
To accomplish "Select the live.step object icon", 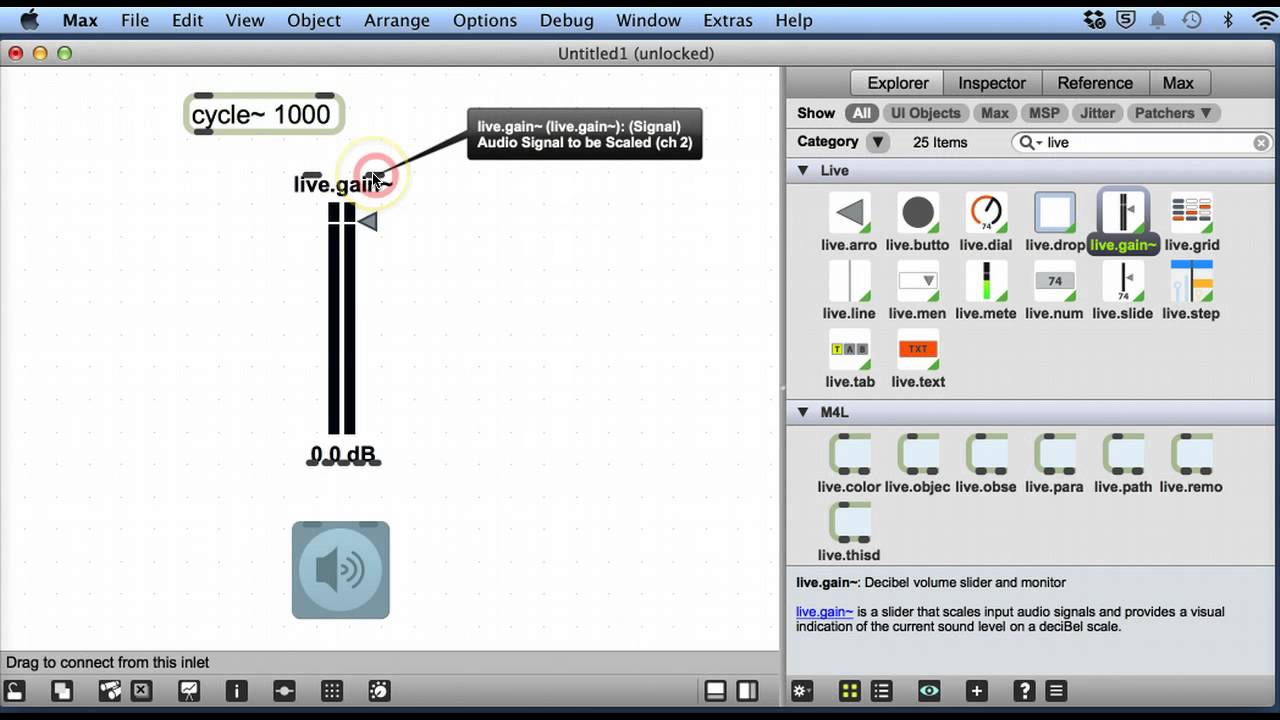I will [x=1191, y=281].
